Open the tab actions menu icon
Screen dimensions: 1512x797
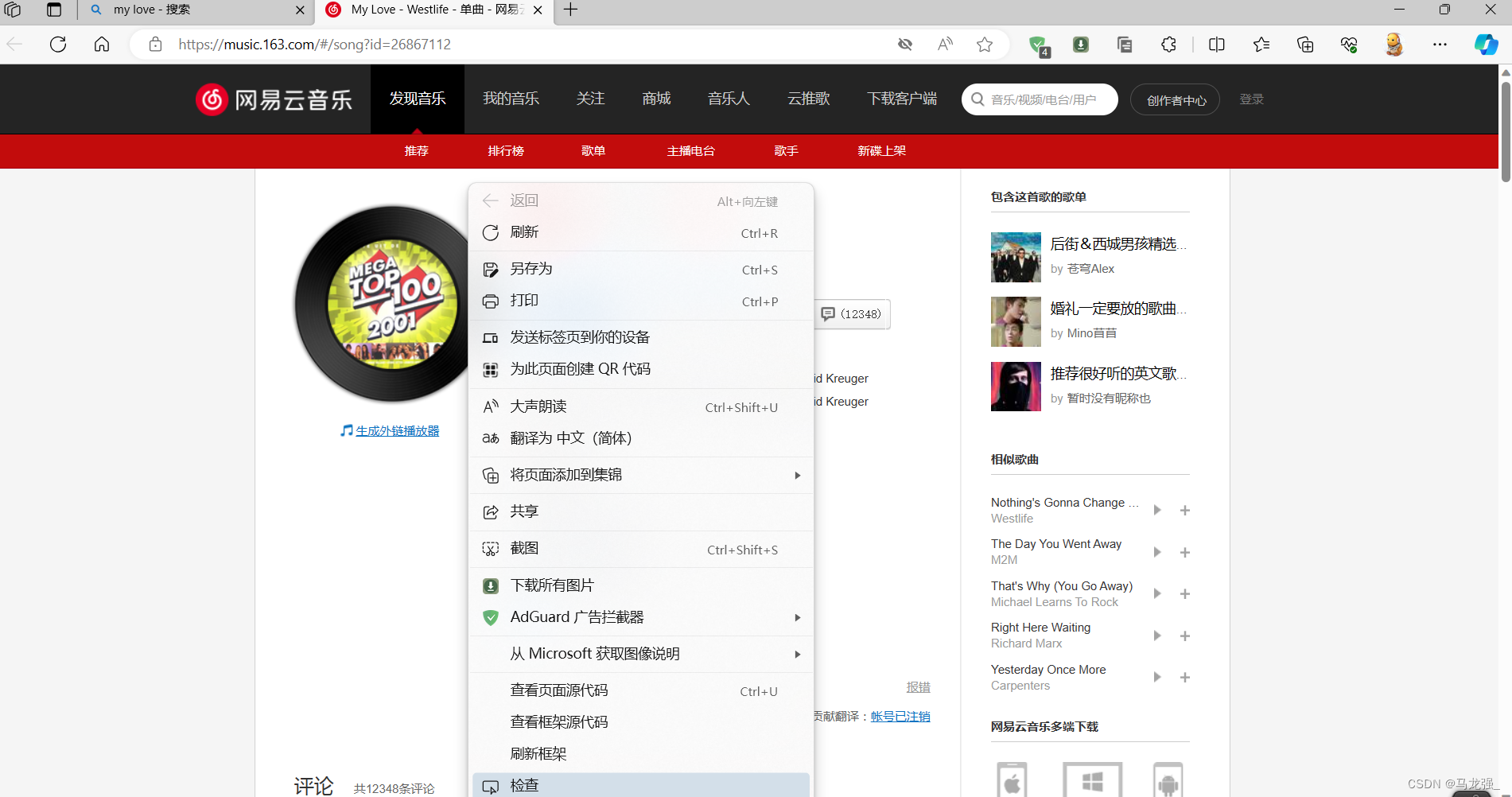point(54,10)
